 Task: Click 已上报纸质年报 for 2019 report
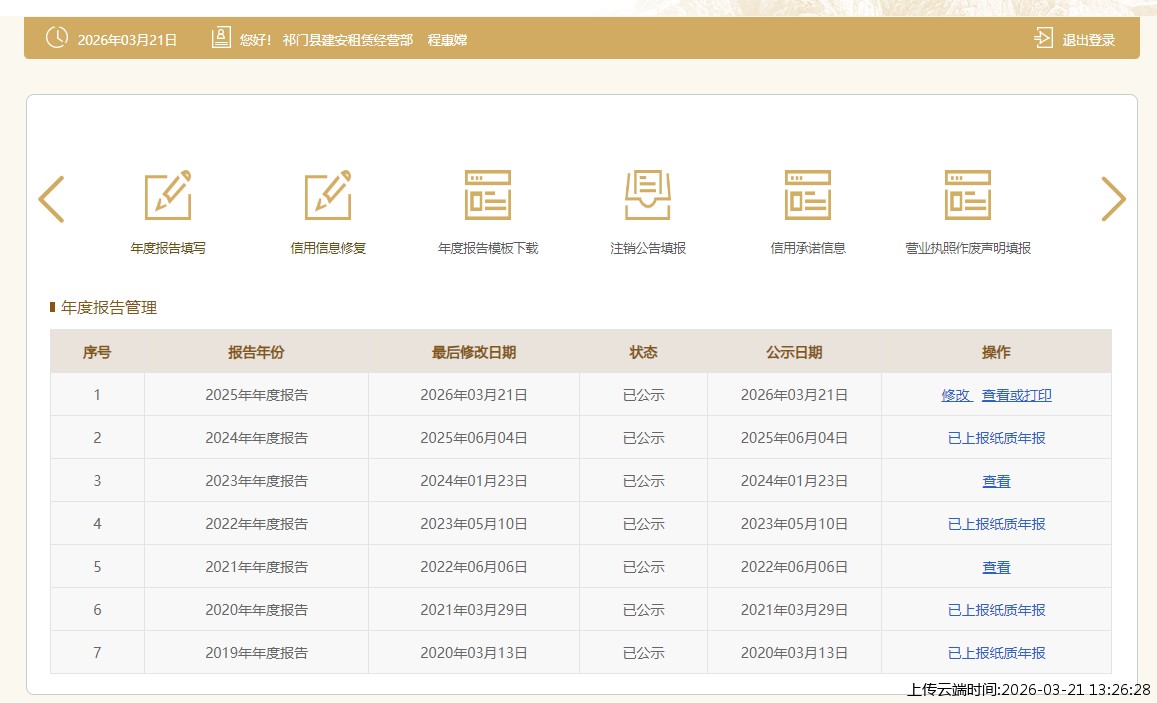pyautogui.click(x=996, y=653)
